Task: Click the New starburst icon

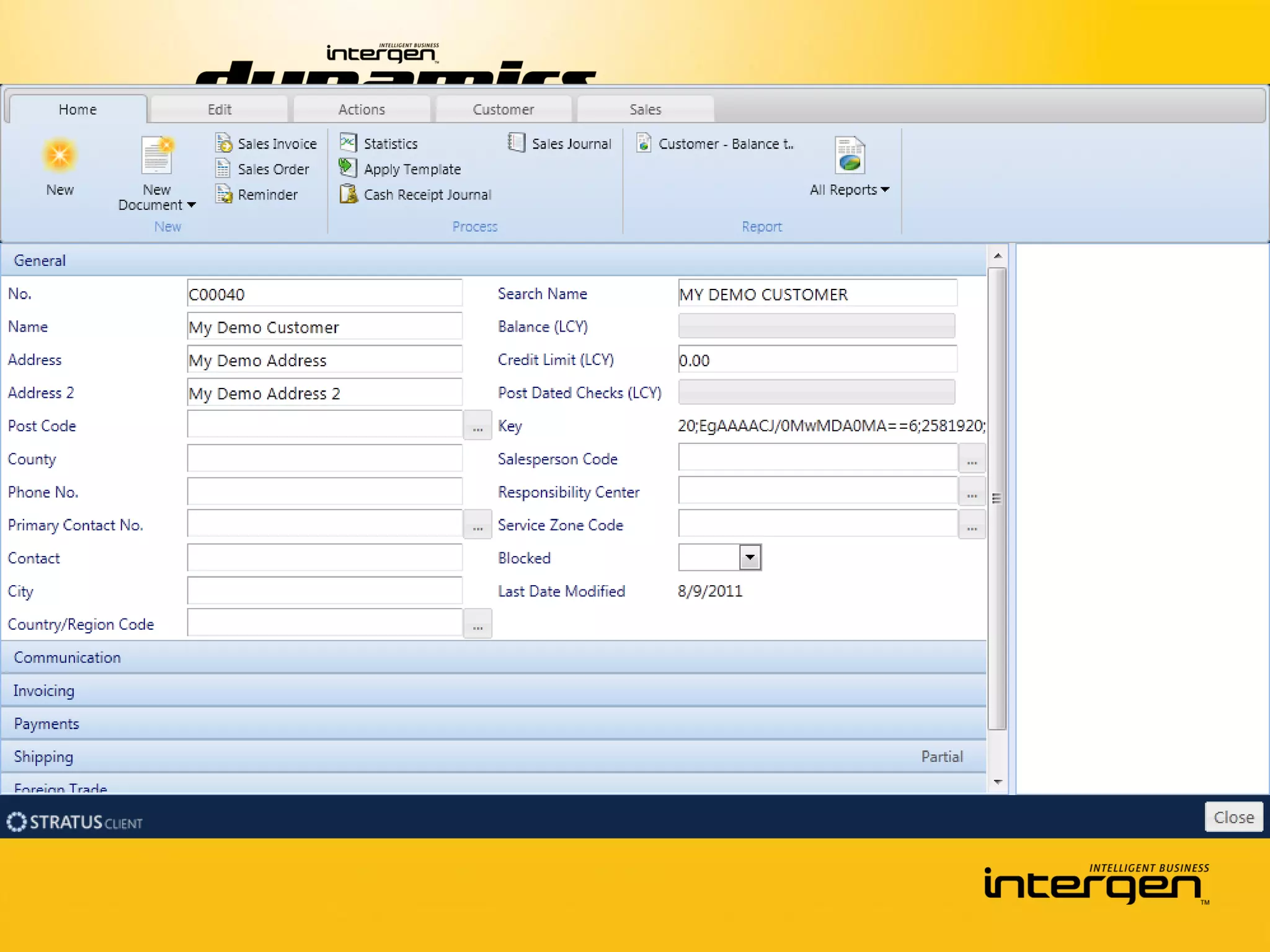Action: coord(60,156)
